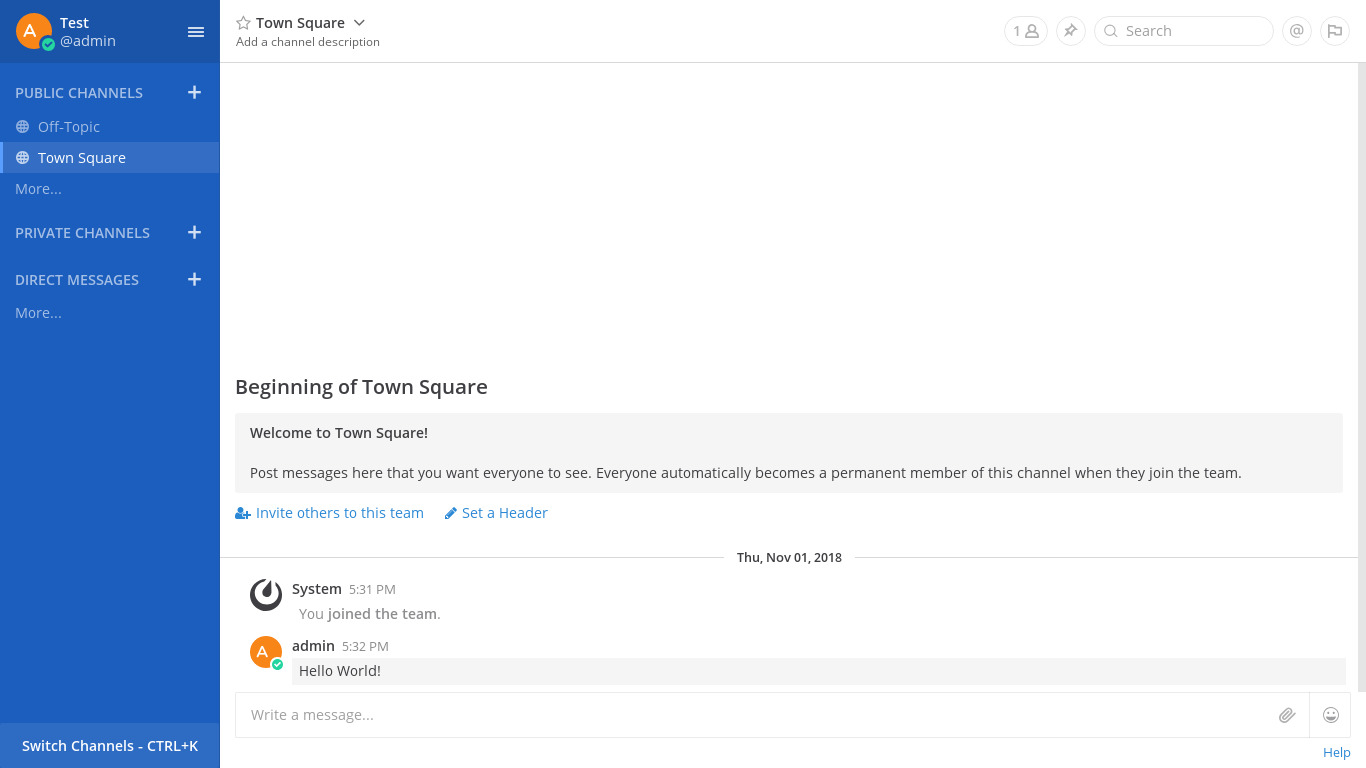The height and width of the screenshot is (768, 1366).
Task: Click the Search input field
Action: pos(1192,31)
